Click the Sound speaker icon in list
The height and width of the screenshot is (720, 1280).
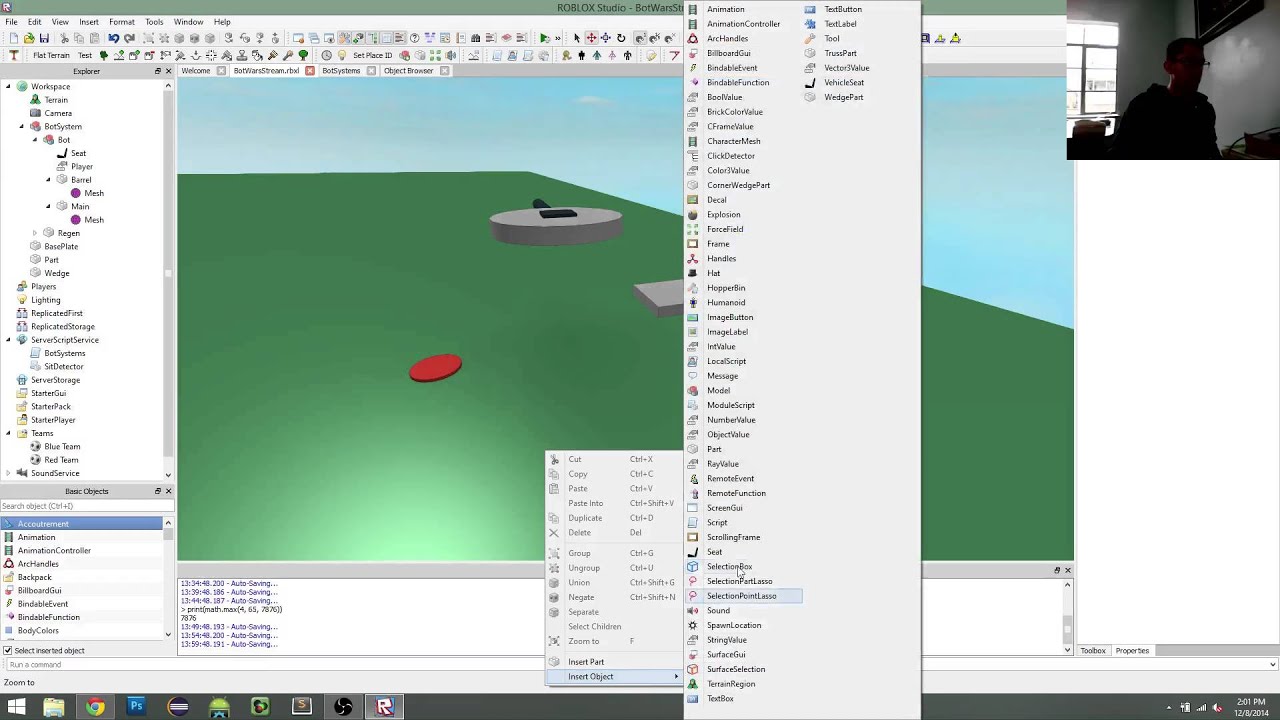click(692, 610)
